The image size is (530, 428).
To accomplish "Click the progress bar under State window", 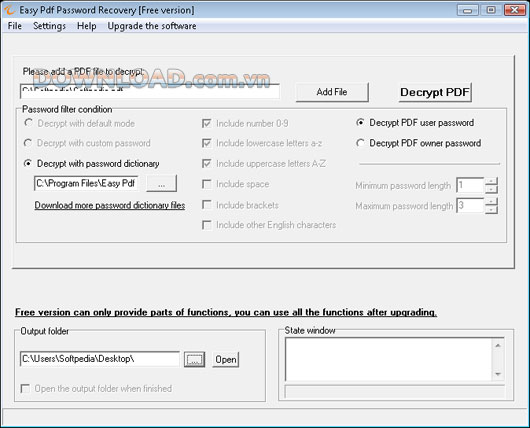I will pyautogui.click(x=395, y=391).
